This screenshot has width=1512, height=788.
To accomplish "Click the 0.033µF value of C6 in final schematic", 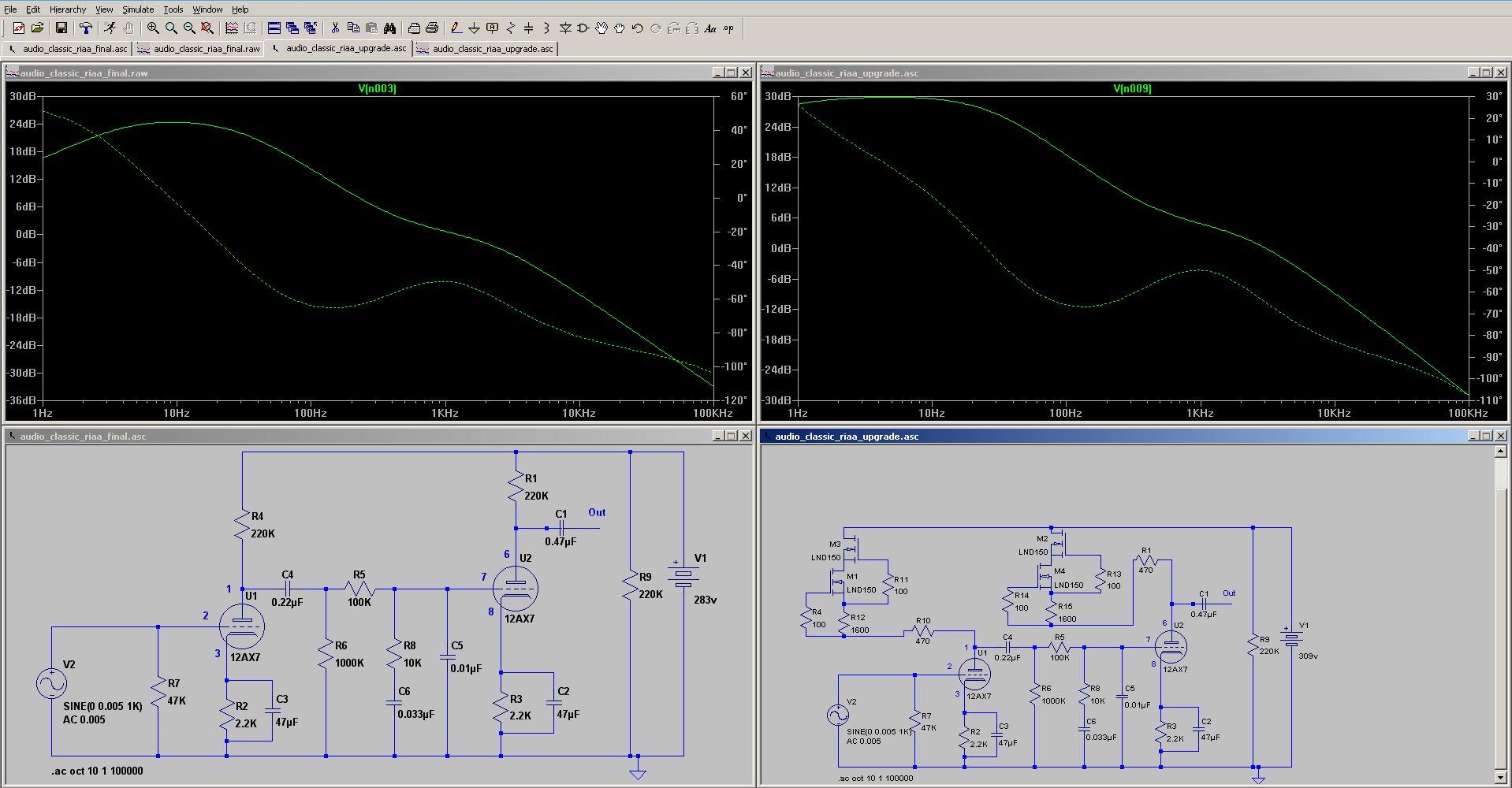I will pyautogui.click(x=415, y=714).
